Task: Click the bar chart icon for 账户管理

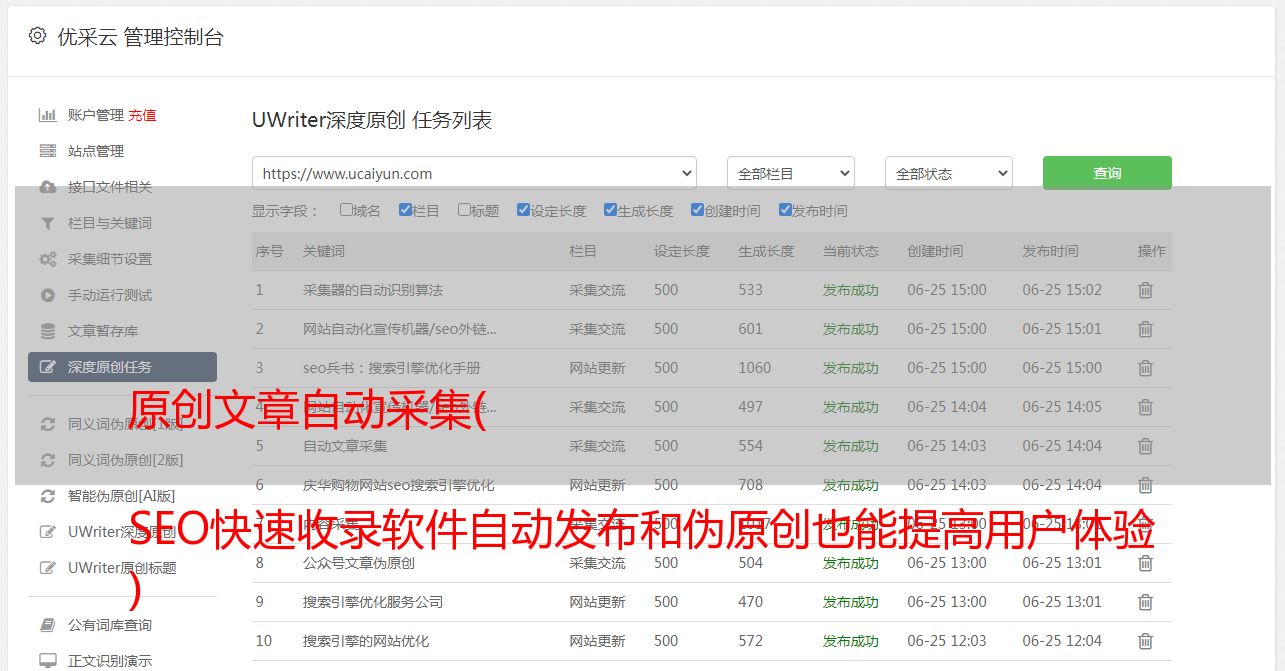Action: click(x=47, y=115)
